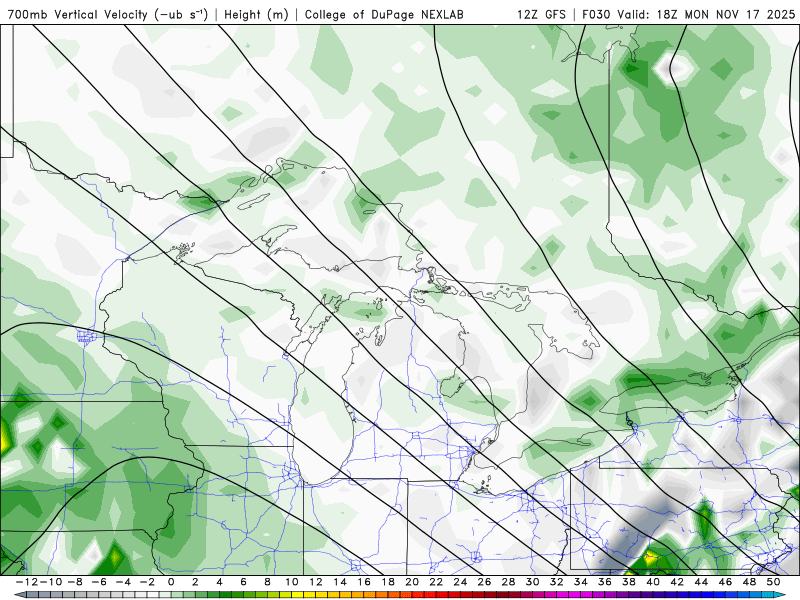Click 'College of DuPage NEXLAB' text

(384, 14)
